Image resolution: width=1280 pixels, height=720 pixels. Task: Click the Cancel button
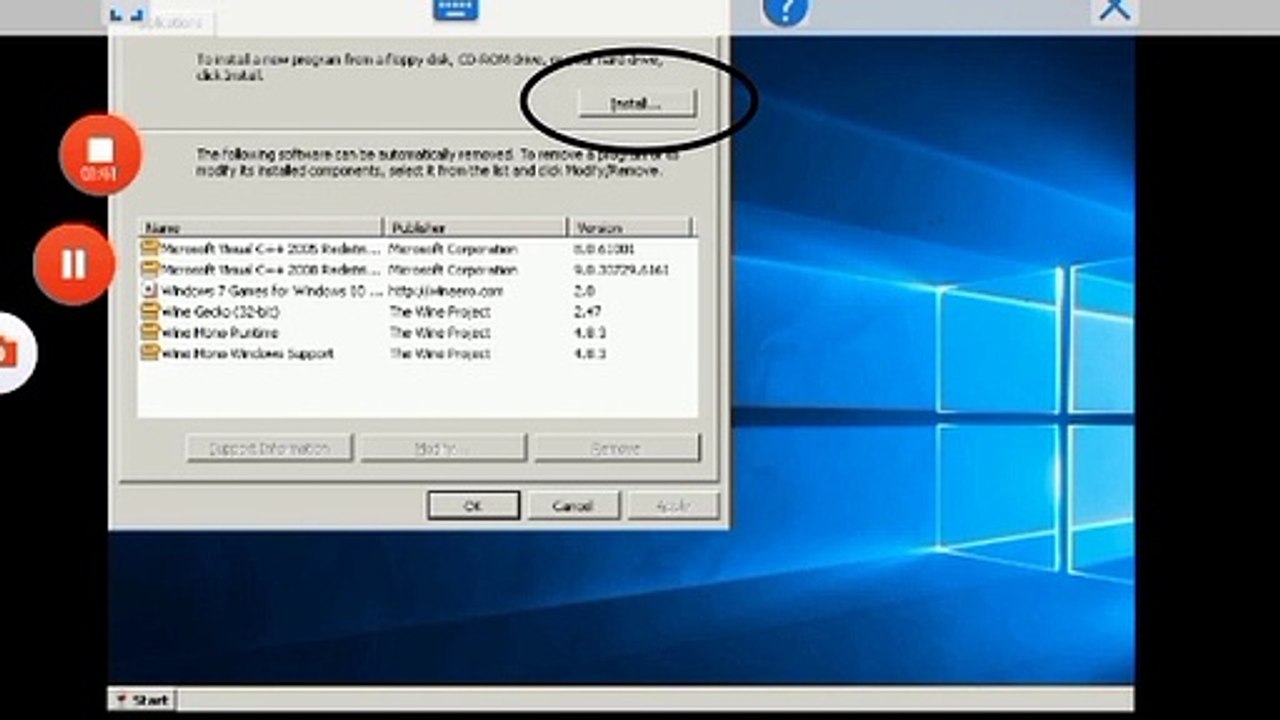coord(573,505)
